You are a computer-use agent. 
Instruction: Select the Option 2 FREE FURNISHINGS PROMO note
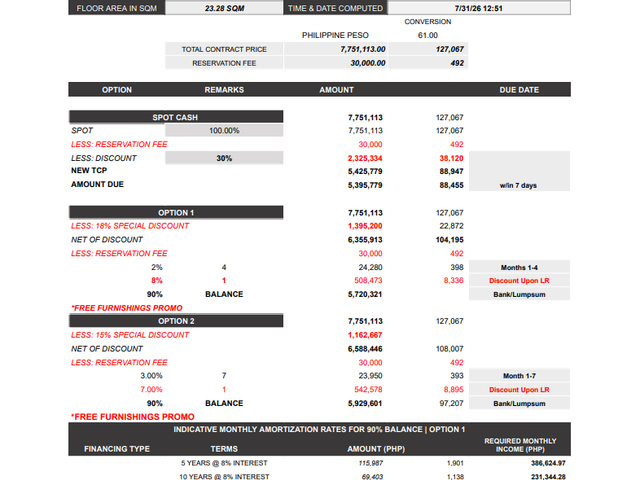pos(133,417)
